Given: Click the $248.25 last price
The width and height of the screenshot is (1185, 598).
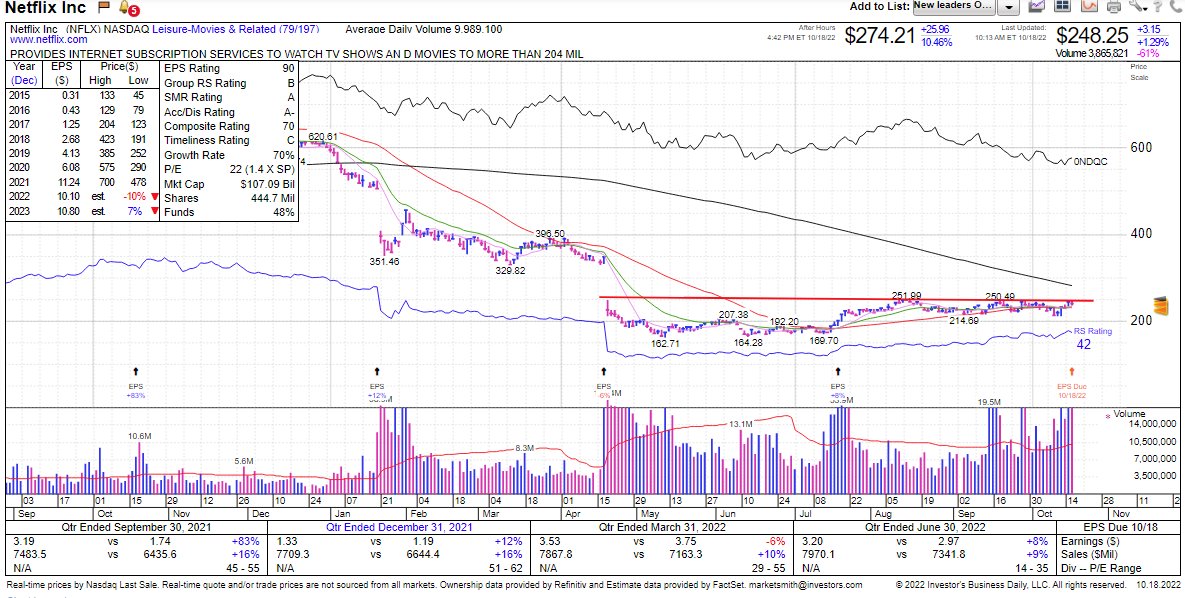Looking at the screenshot, I should point(1092,36).
